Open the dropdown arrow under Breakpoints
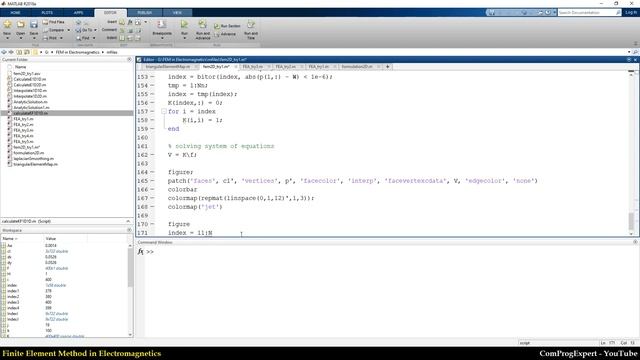 [x=162, y=38]
